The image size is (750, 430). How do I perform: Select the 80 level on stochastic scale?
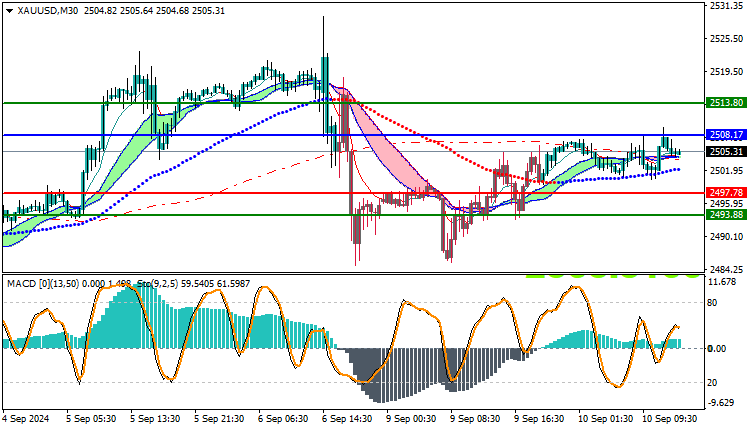click(712, 303)
